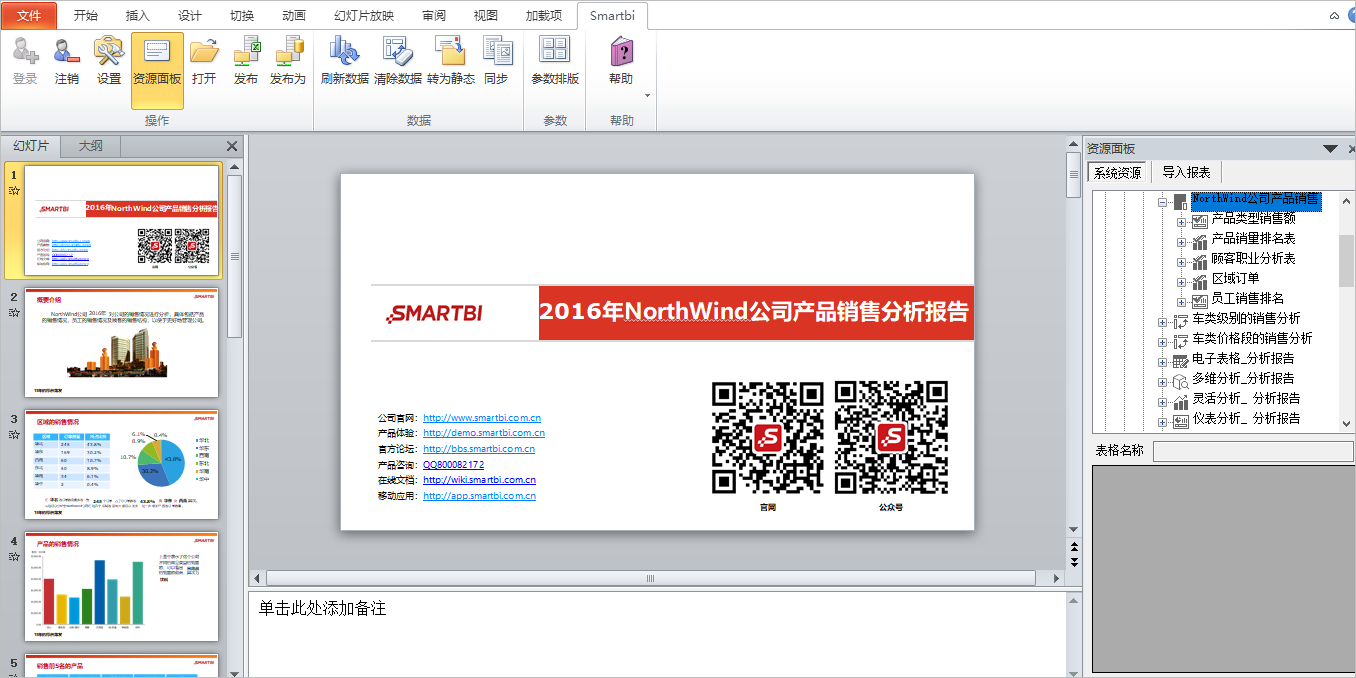Open the 加载项 ribbon tab
Image resolution: width=1356 pixels, height=678 pixels.
coord(544,16)
